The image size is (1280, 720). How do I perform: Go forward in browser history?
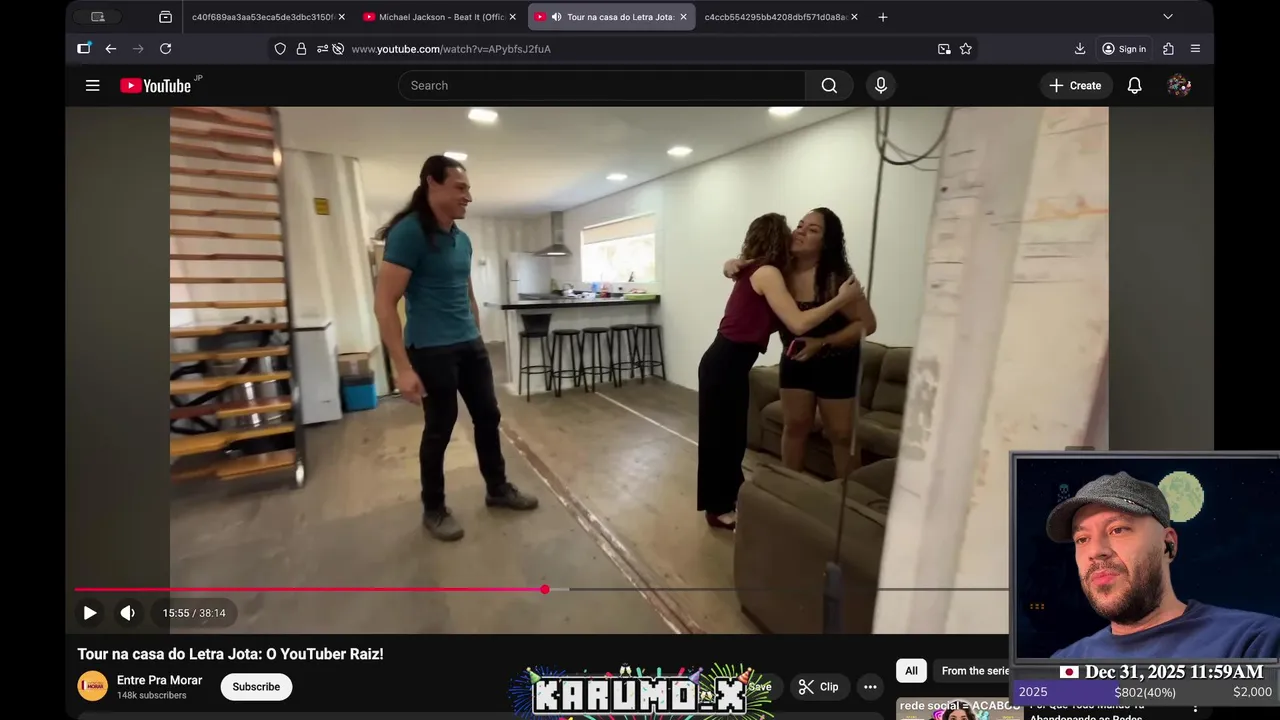[x=138, y=49]
